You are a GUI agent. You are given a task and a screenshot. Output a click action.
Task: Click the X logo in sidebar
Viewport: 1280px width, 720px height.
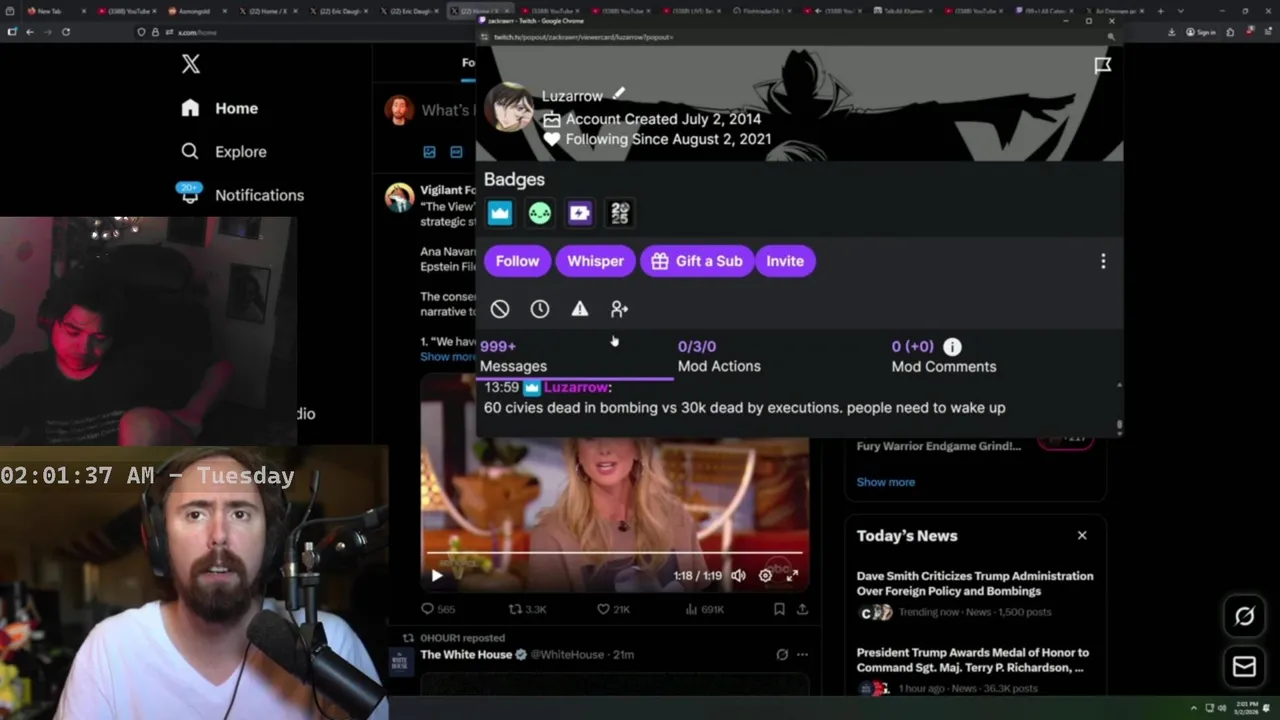[191, 65]
